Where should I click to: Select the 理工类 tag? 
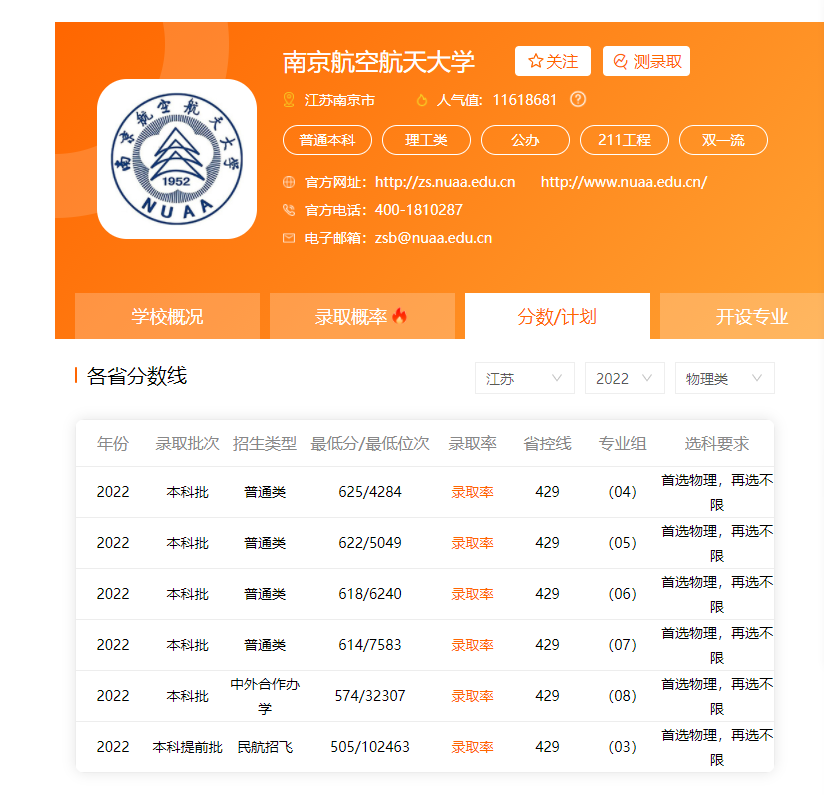click(426, 140)
